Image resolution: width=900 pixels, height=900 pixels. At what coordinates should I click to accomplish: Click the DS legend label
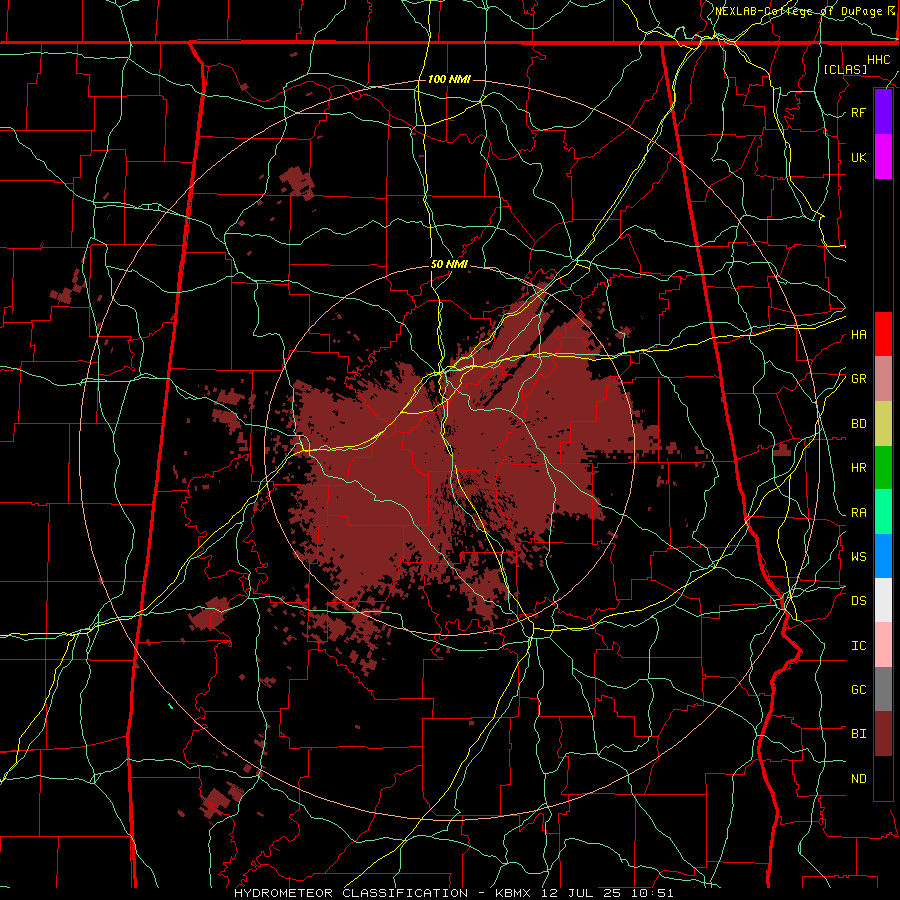(x=858, y=601)
